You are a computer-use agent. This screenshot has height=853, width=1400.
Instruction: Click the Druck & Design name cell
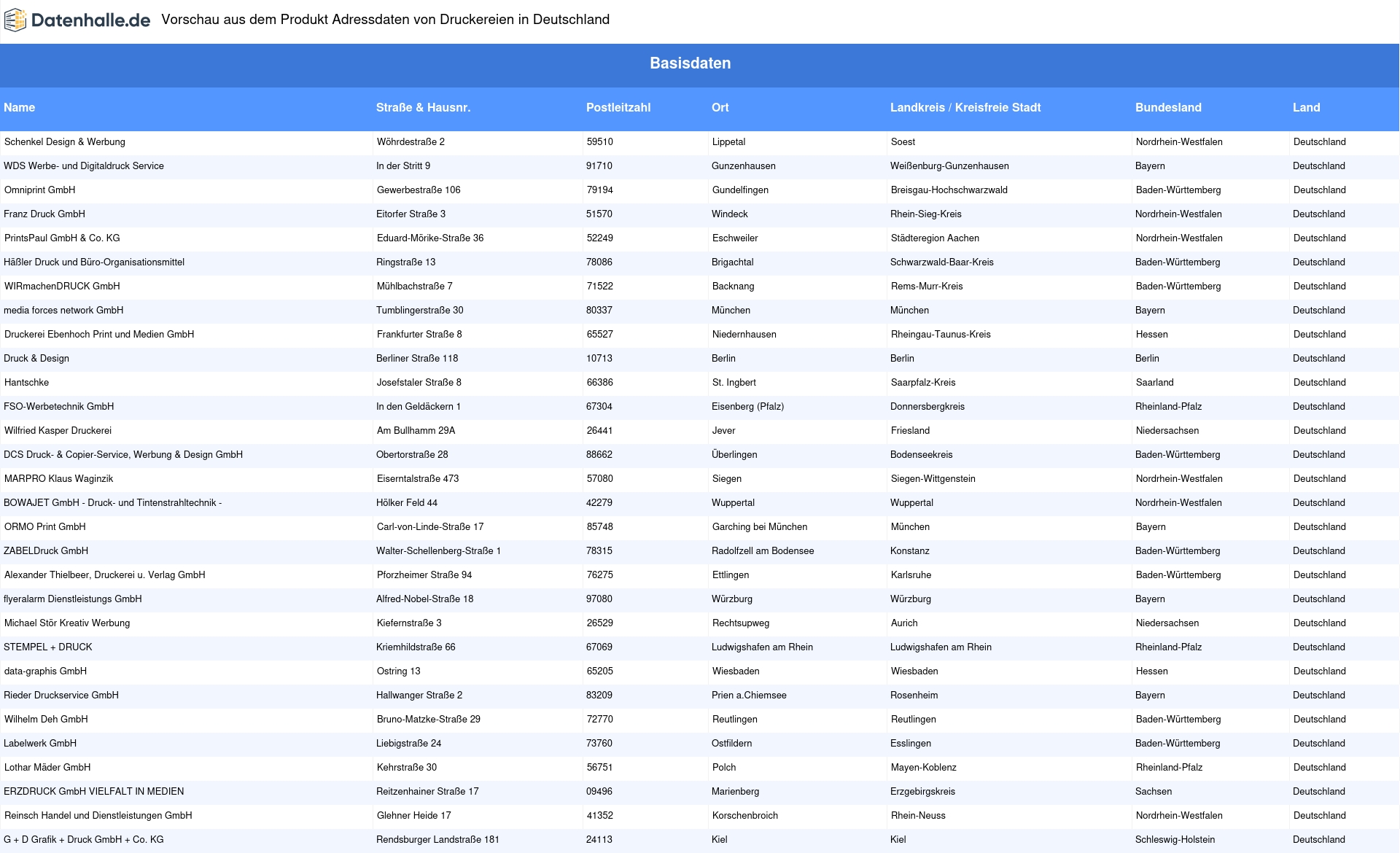click(36, 359)
